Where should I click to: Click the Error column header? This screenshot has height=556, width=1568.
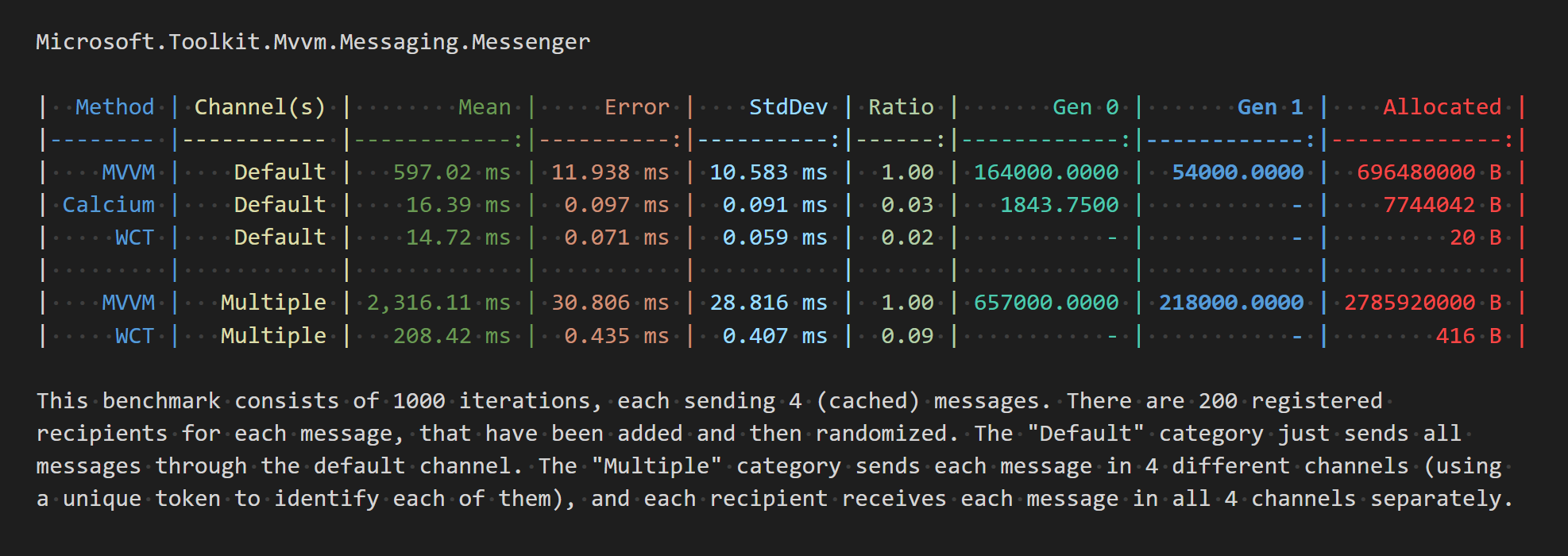coord(637,107)
